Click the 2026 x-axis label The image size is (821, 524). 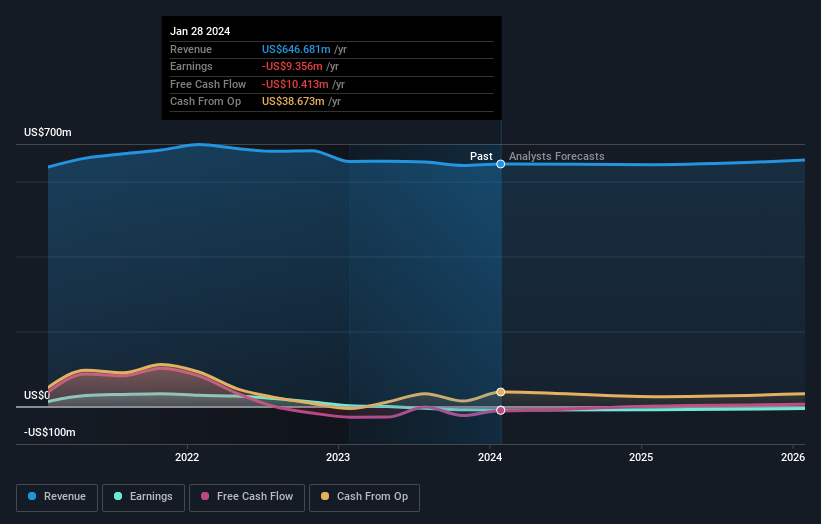[793, 458]
